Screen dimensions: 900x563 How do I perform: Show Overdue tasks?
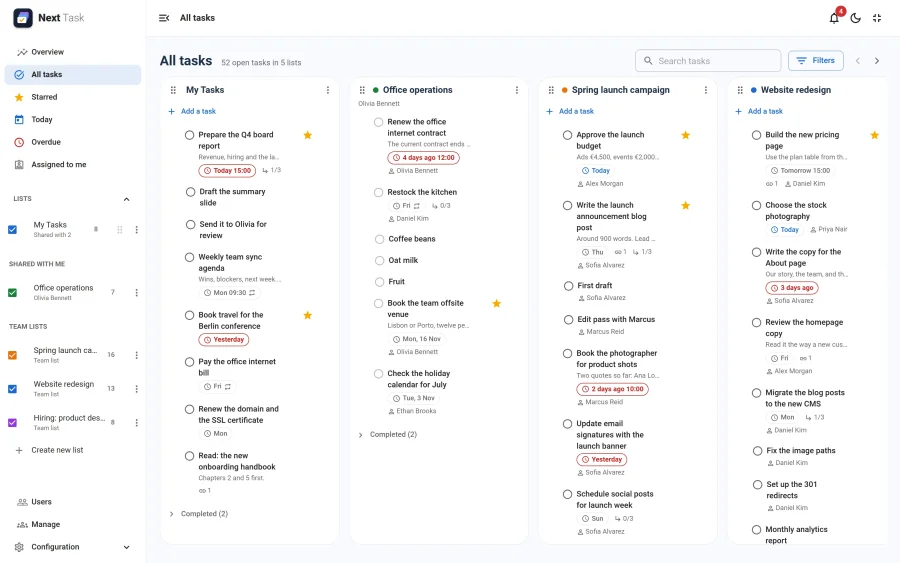point(73,142)
